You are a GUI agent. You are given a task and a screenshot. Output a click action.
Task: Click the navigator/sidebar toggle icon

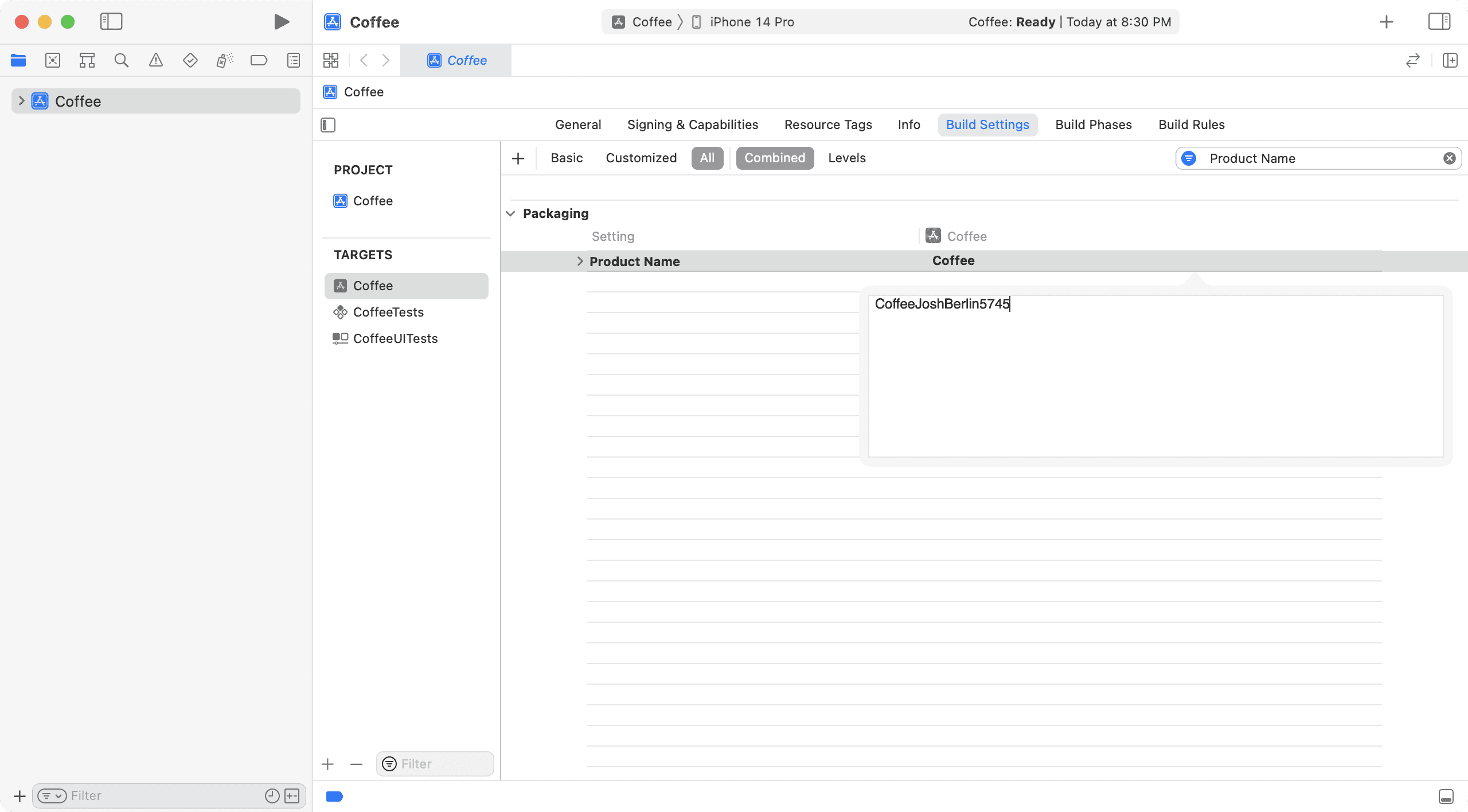point(109,22)
